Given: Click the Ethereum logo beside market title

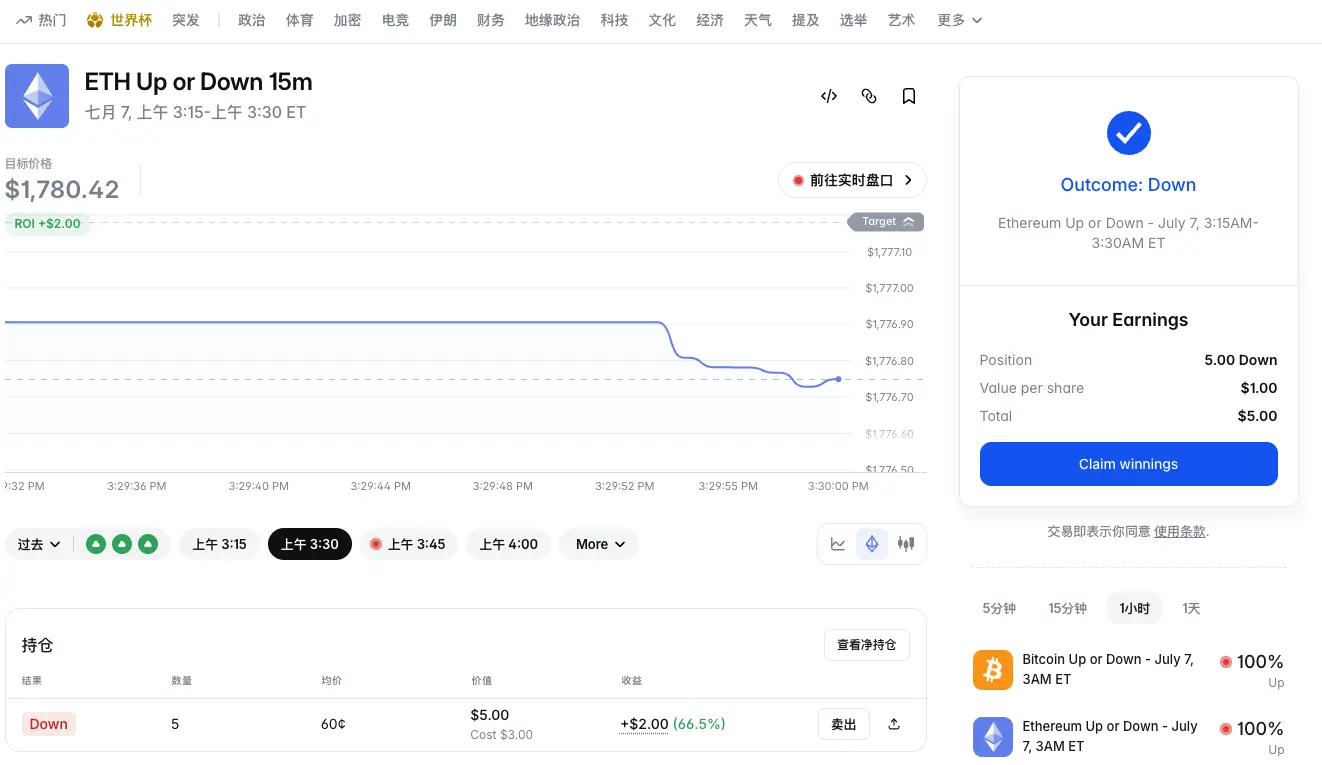Looking at the screenshot, I should (x=37, y=96).
